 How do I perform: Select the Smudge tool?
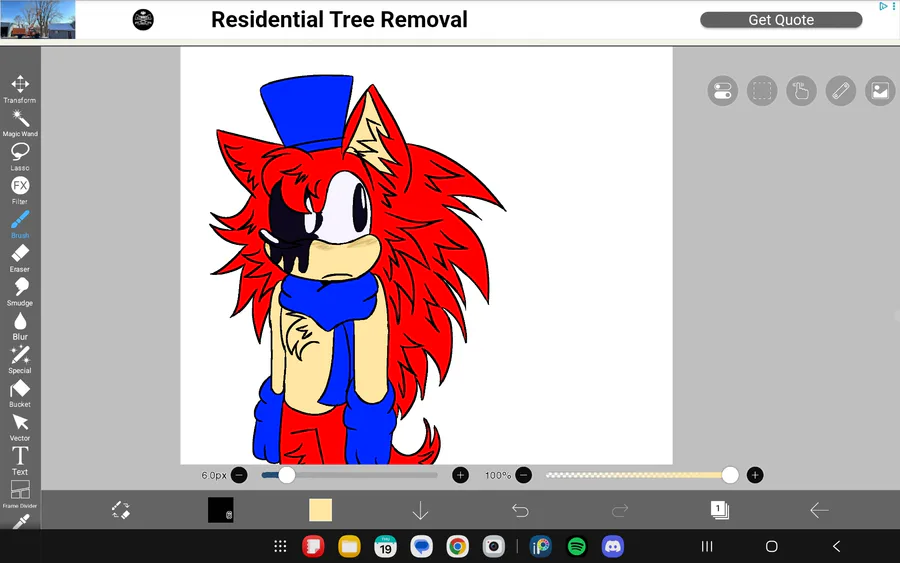[20, 292]
